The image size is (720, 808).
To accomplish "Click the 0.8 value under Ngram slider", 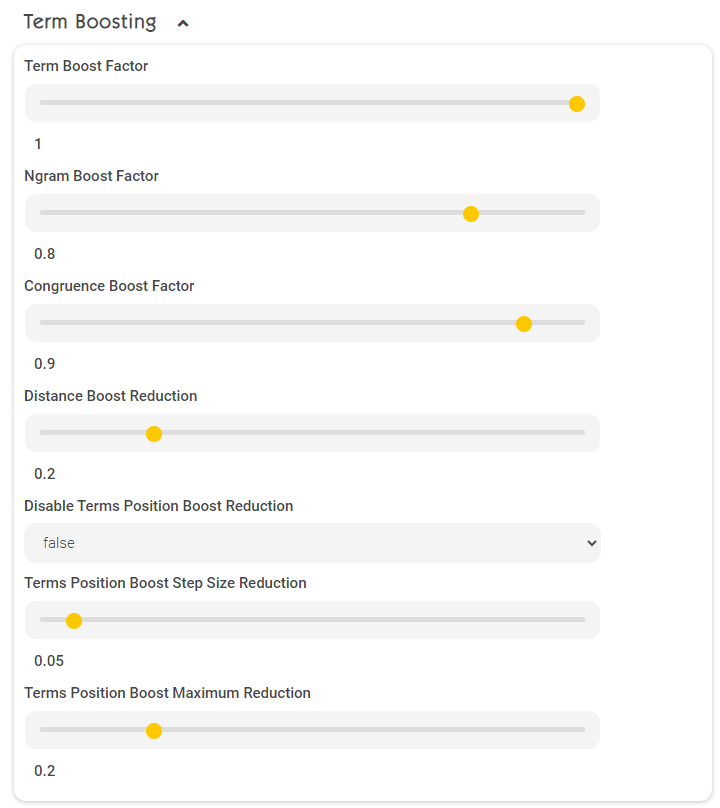I will [x=45, y=254].
